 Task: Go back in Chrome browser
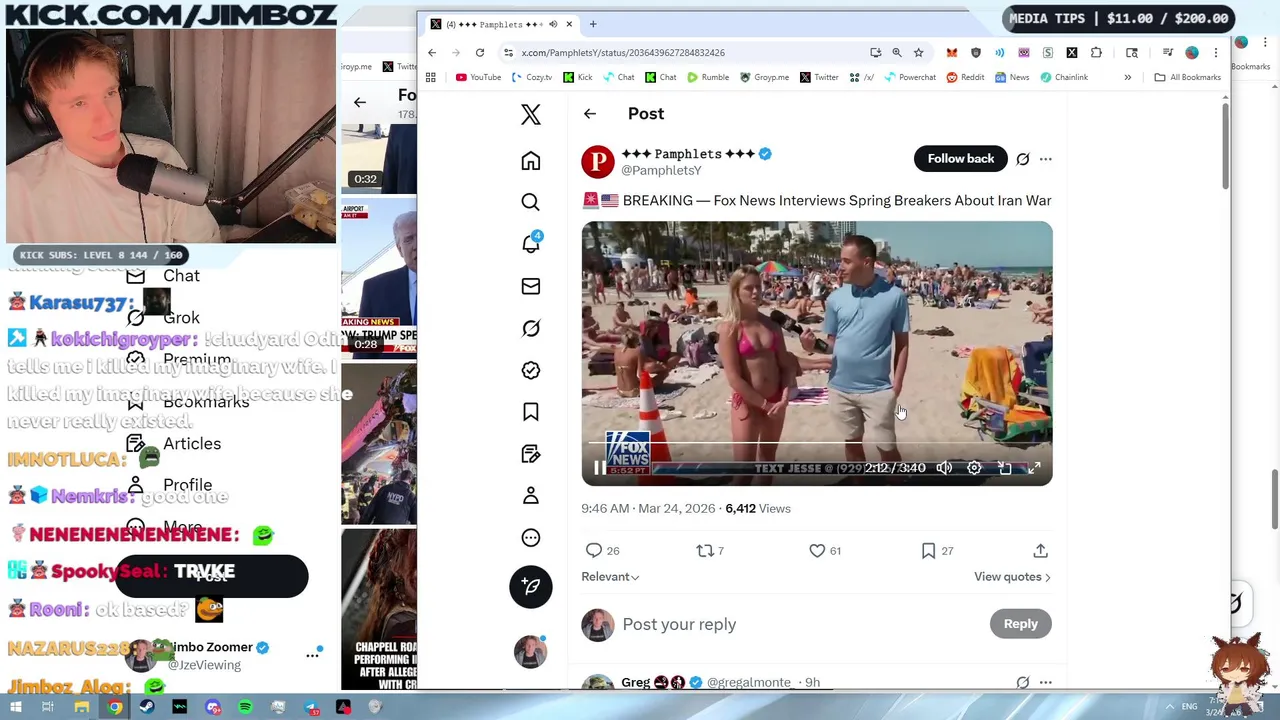432,53
